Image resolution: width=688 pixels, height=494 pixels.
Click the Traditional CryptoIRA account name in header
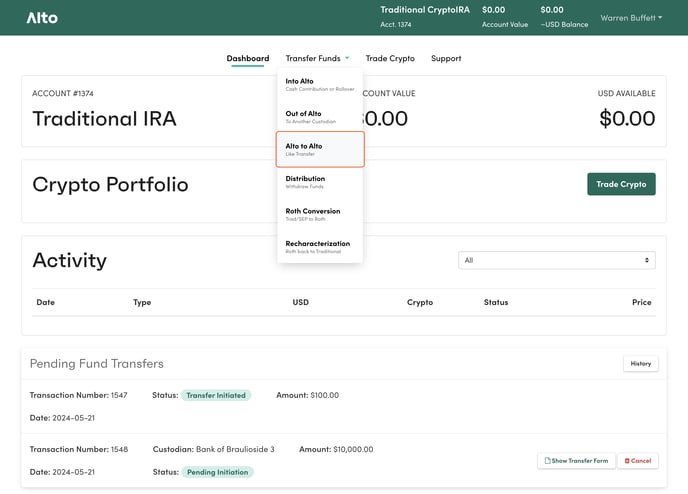[x=425, y=10]
